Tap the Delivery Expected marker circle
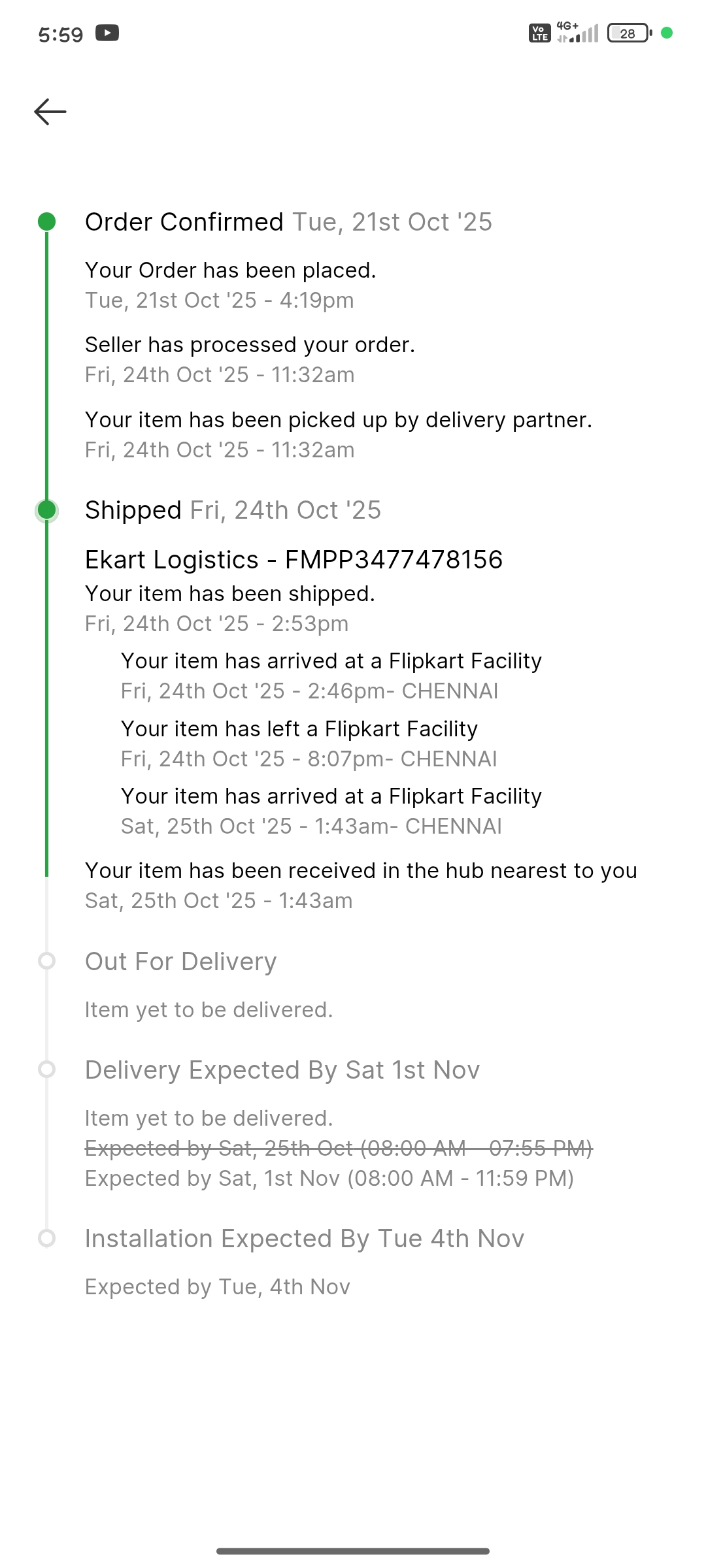Image resolution: width=706 pixels, height=1568 pixels. pos(46,1070)
